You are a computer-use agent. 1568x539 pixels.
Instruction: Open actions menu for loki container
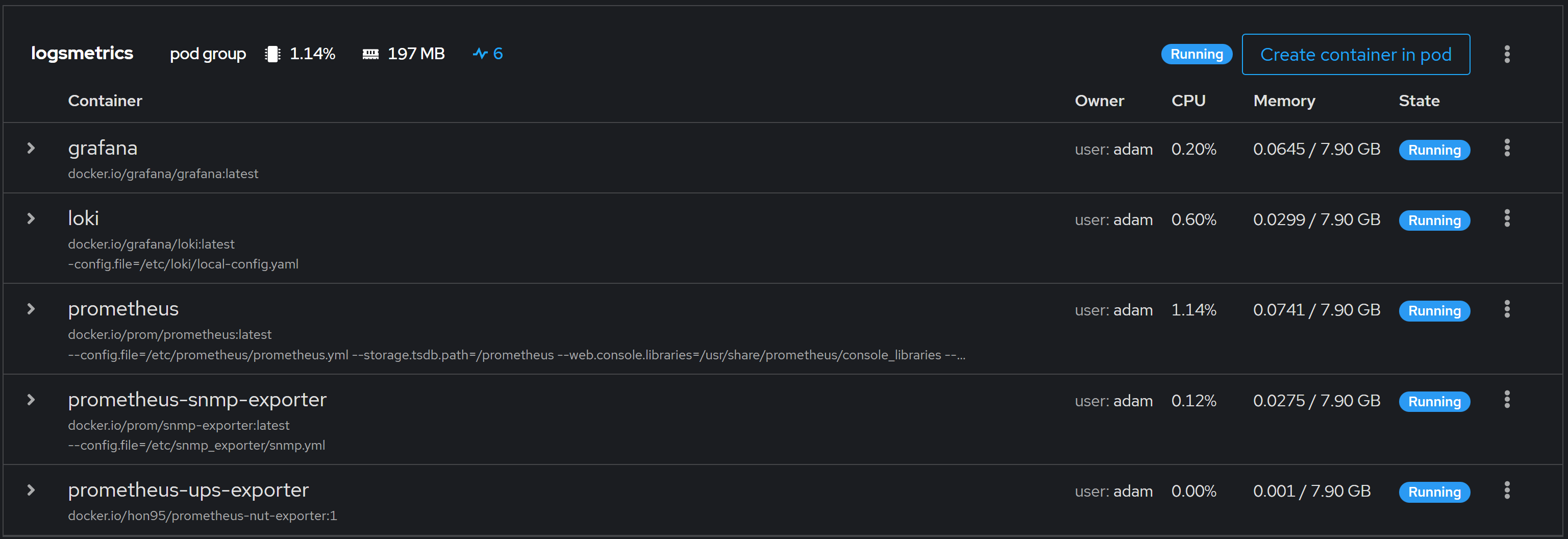(x=1507, y=218)
